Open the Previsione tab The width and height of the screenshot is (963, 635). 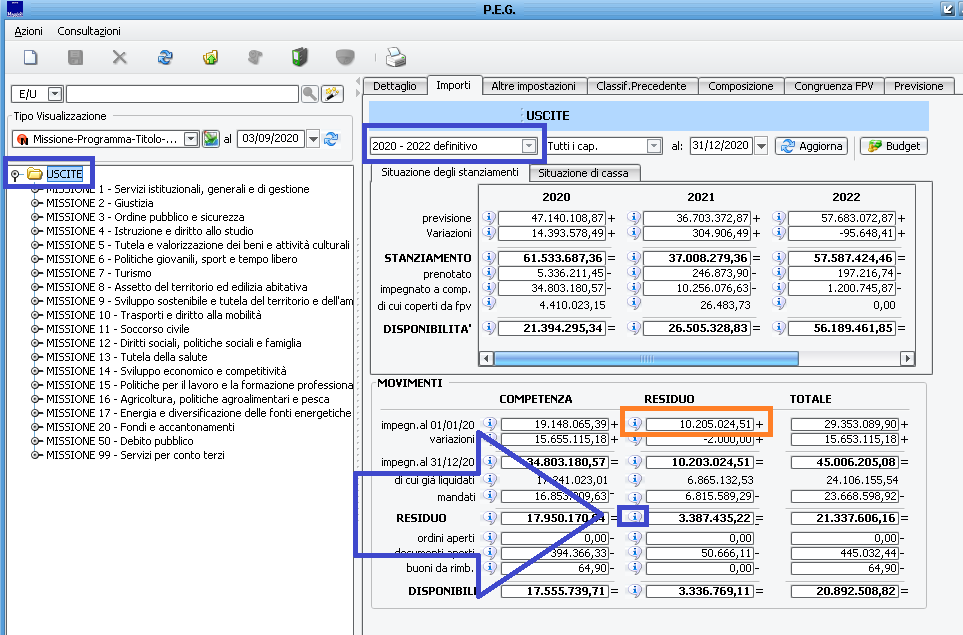click(x=918, y=86)
